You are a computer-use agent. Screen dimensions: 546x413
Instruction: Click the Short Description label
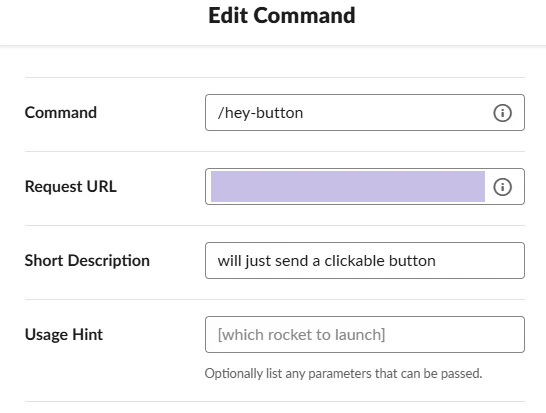tap(87, 260)
